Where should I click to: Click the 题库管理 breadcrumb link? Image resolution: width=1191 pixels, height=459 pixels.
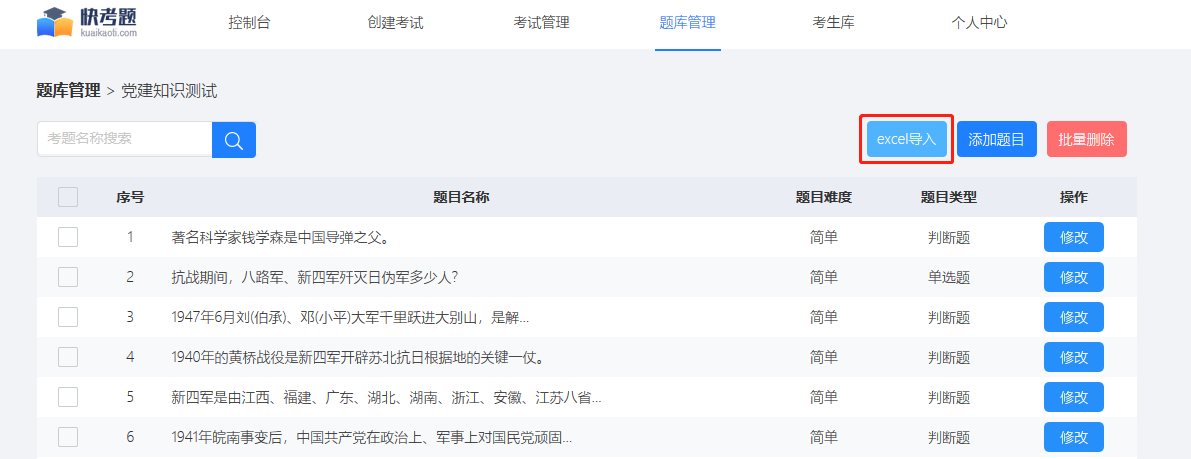(x=68, y=91)
